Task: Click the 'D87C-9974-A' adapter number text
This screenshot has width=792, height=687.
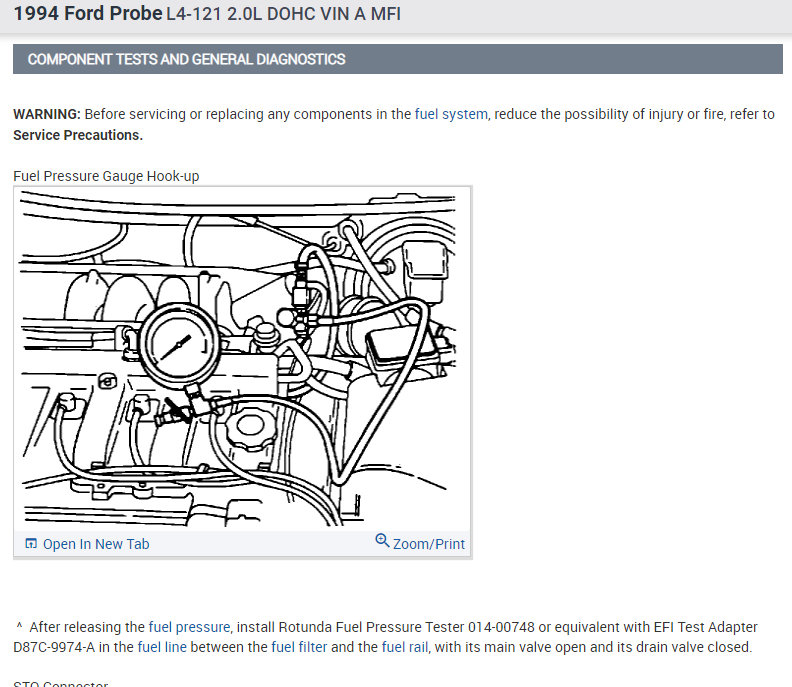Action: click(x=54, y=647)
